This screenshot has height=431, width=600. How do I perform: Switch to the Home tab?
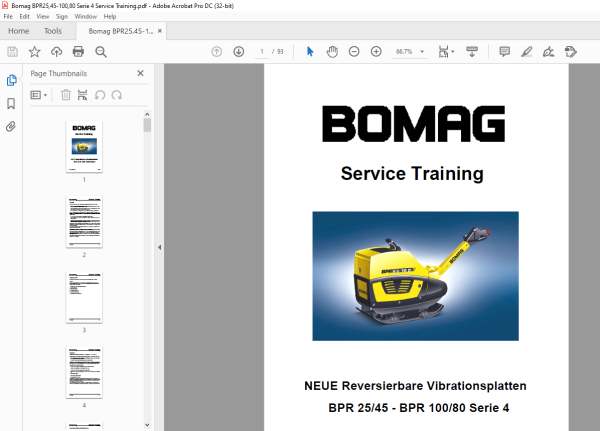(18, 31)
